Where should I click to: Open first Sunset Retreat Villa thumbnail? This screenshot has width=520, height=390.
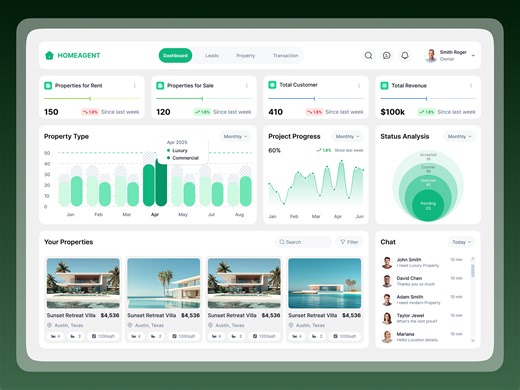83,283
